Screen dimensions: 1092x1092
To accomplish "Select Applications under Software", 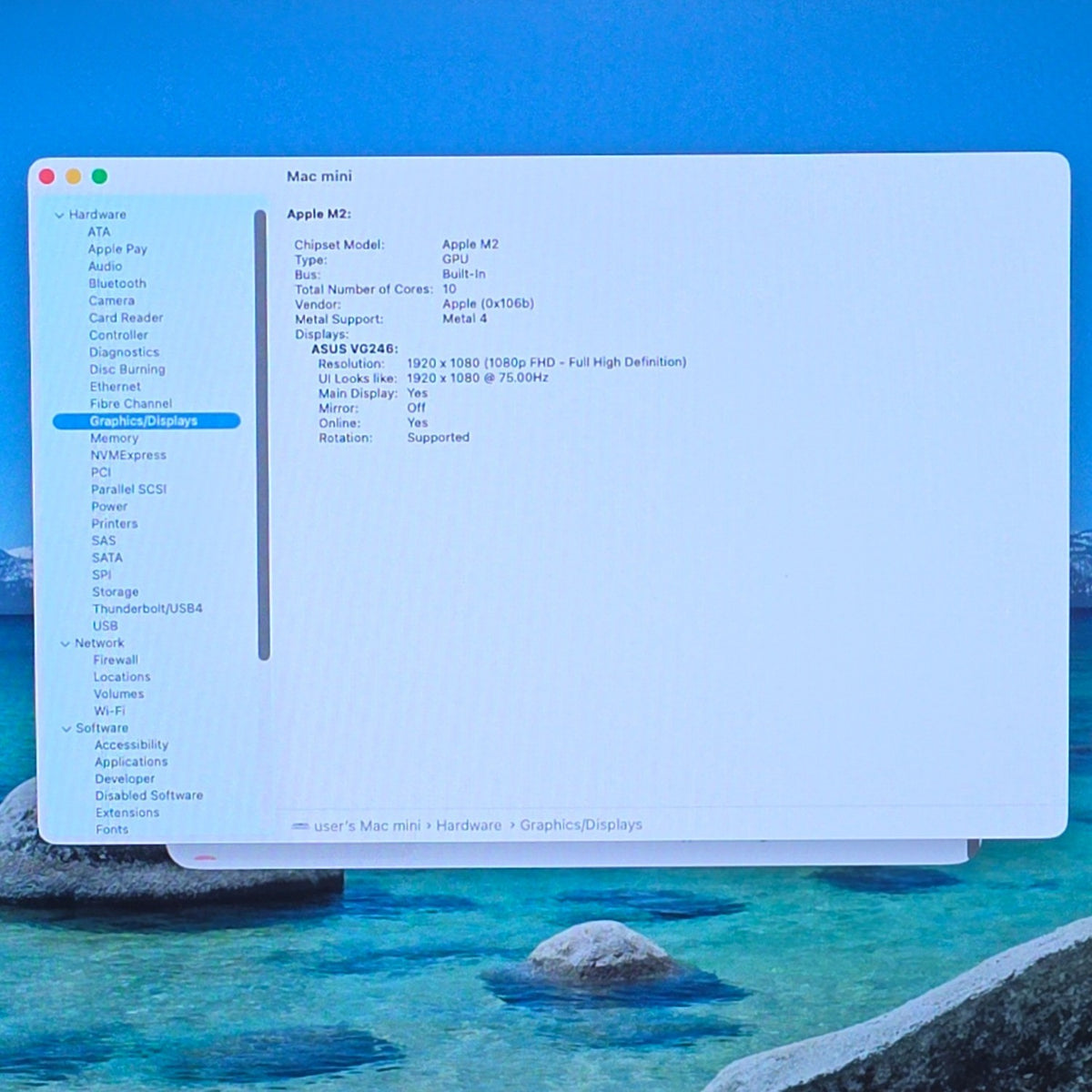I will 131,762.
